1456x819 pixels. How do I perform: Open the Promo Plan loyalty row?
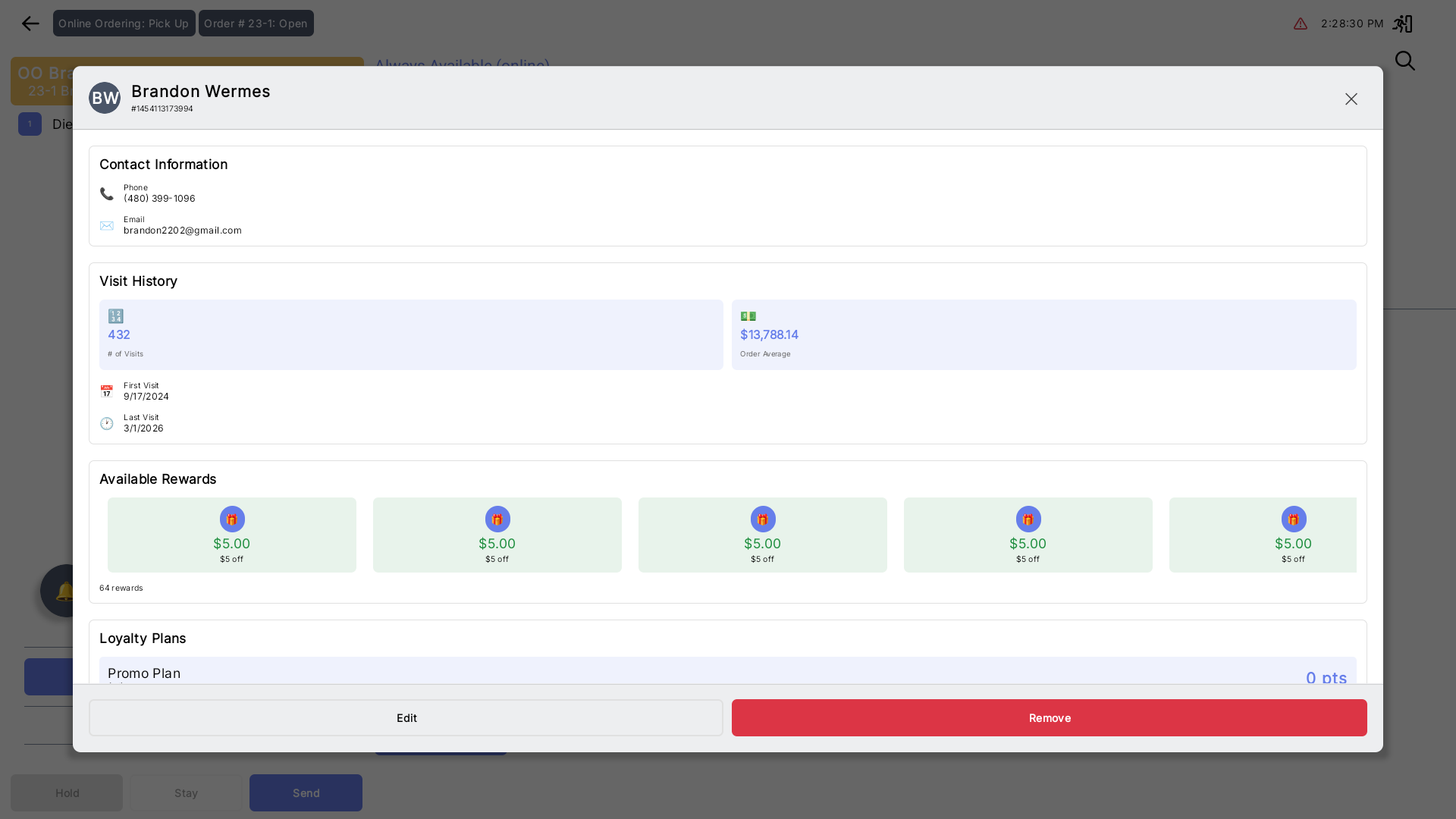726,671
